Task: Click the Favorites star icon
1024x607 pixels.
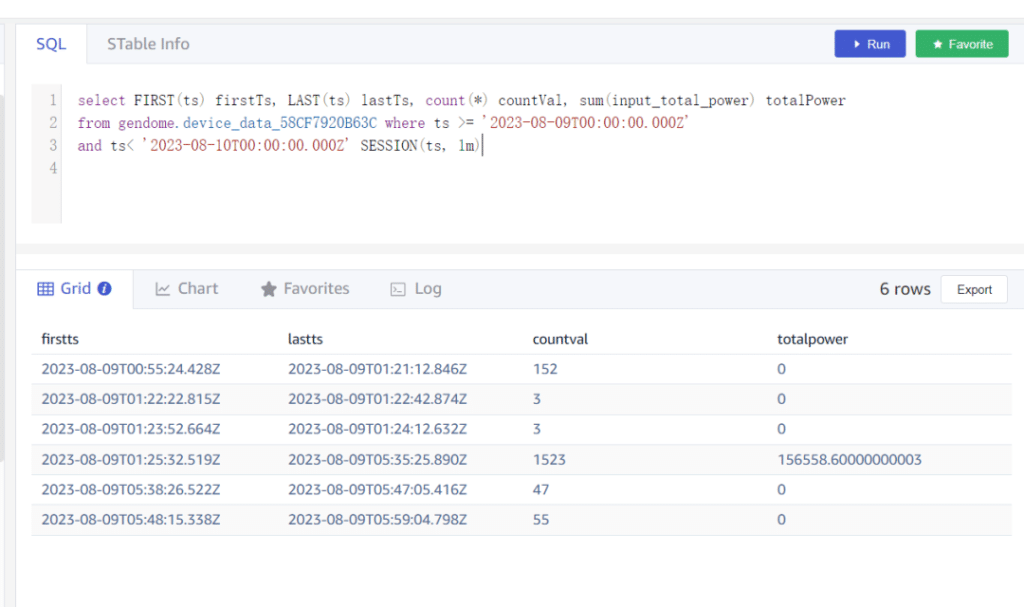Action: [268, 289]
